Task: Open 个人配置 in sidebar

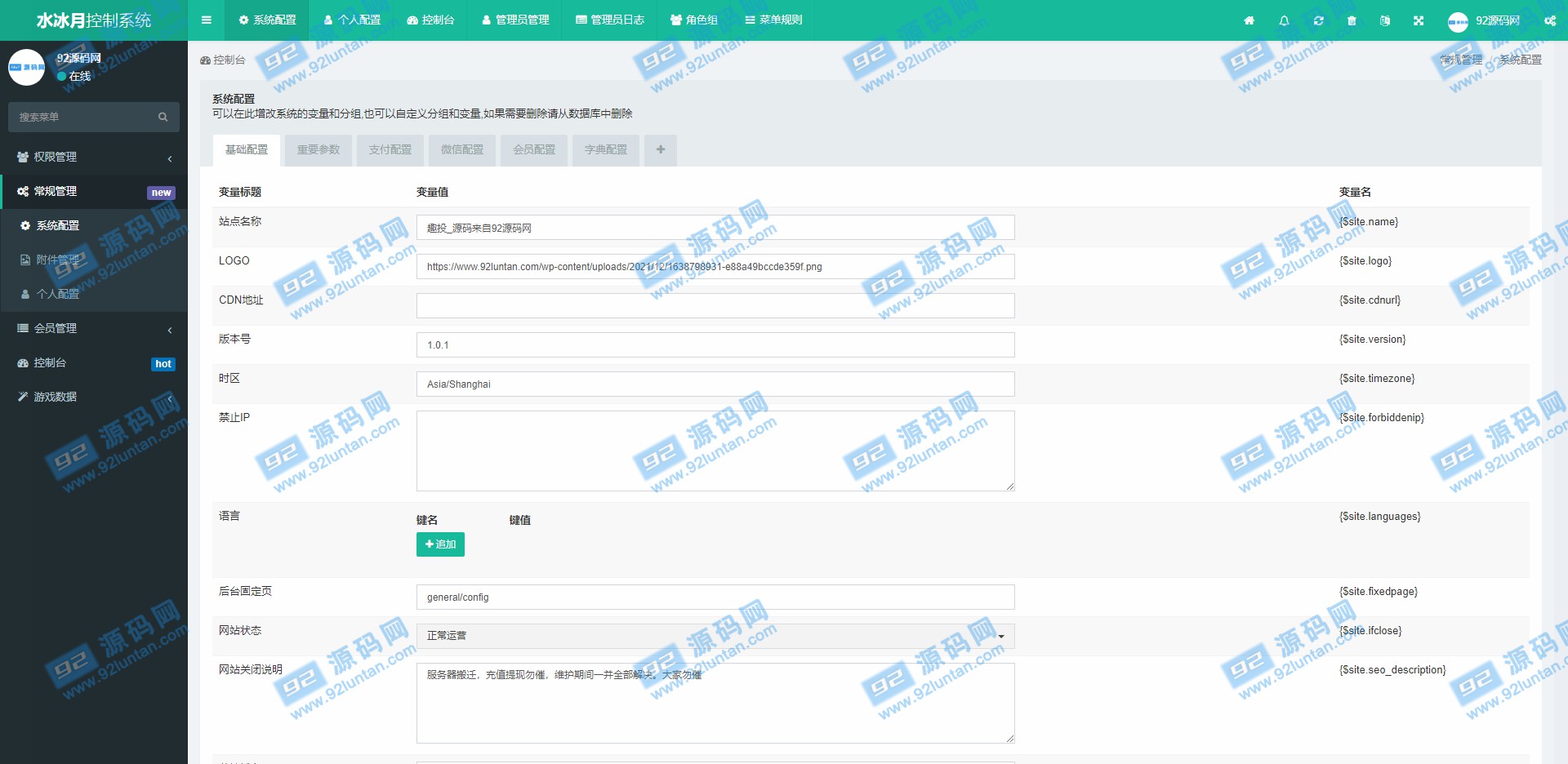Action: point(94,294)
